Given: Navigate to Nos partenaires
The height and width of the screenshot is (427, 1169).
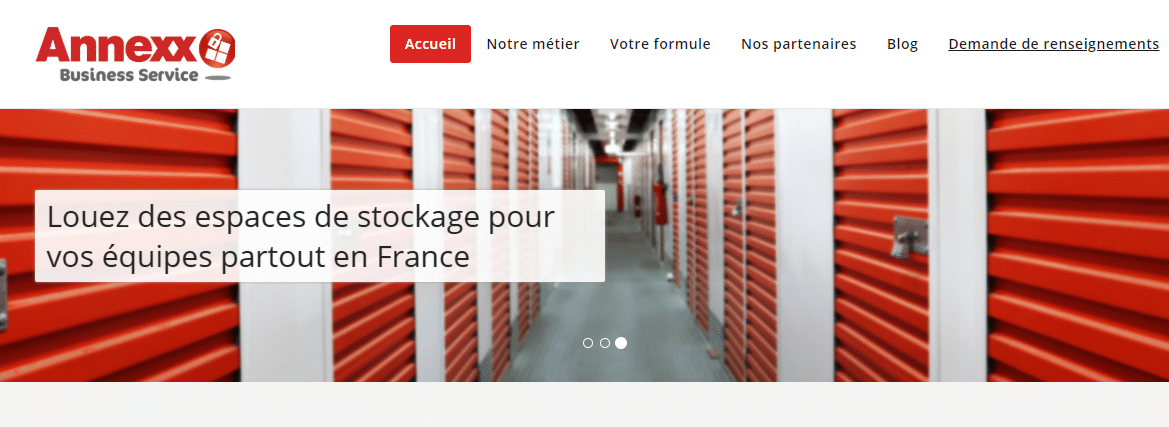Looking at the screenshot, I should point(798,44).
